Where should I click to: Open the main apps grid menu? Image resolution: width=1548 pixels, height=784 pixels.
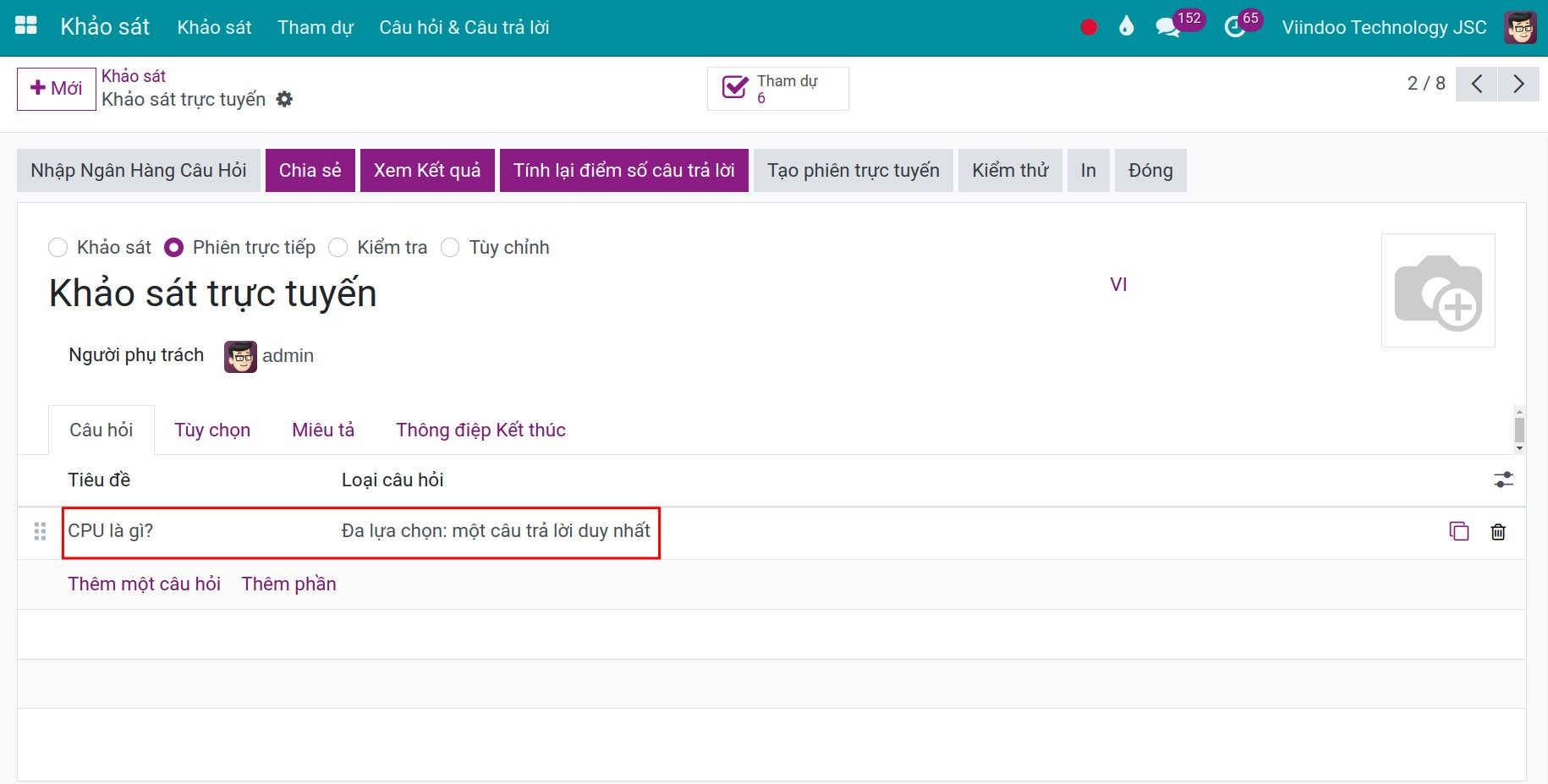26,26
